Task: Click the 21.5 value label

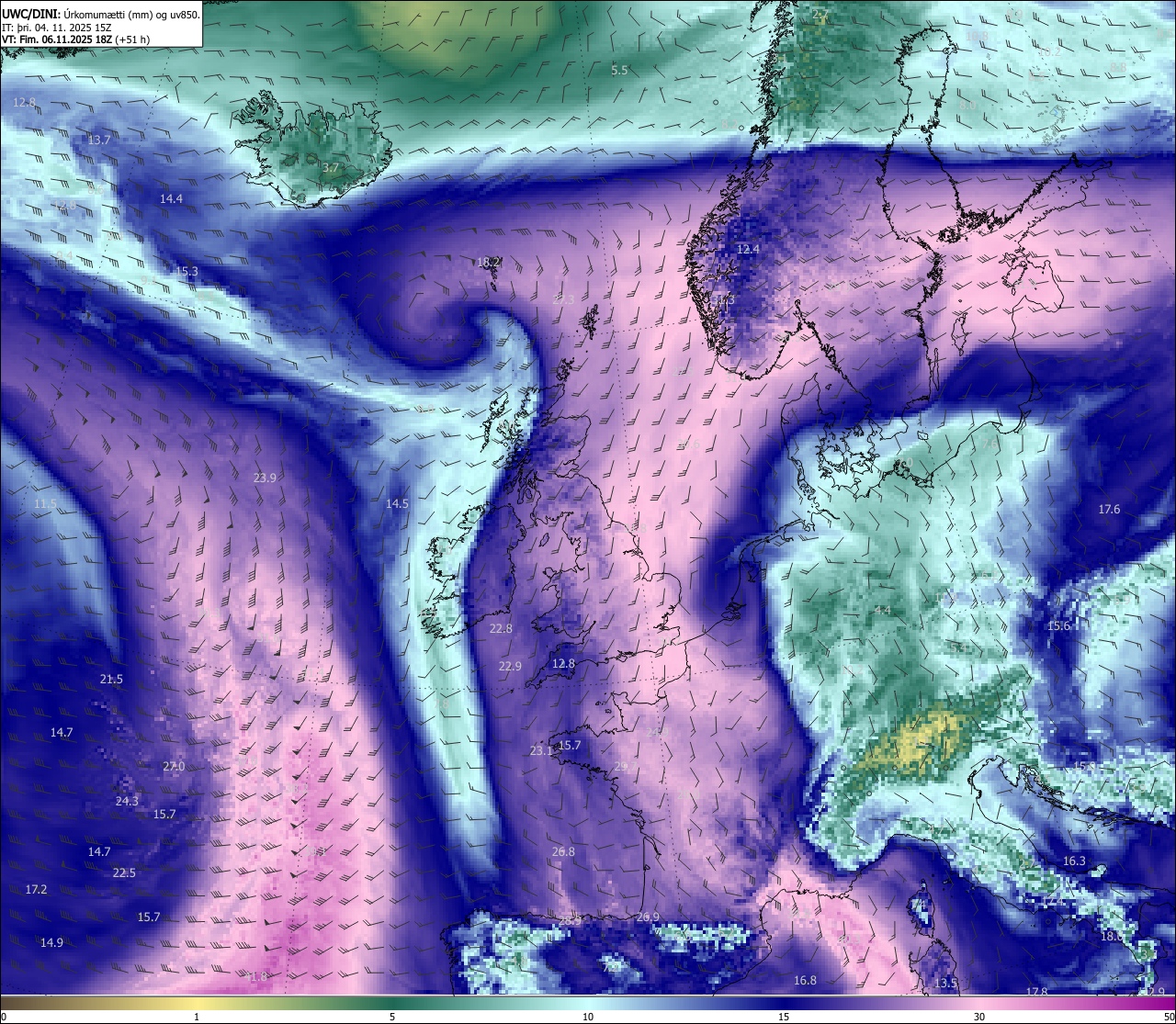Action: (x=111, y=679)
